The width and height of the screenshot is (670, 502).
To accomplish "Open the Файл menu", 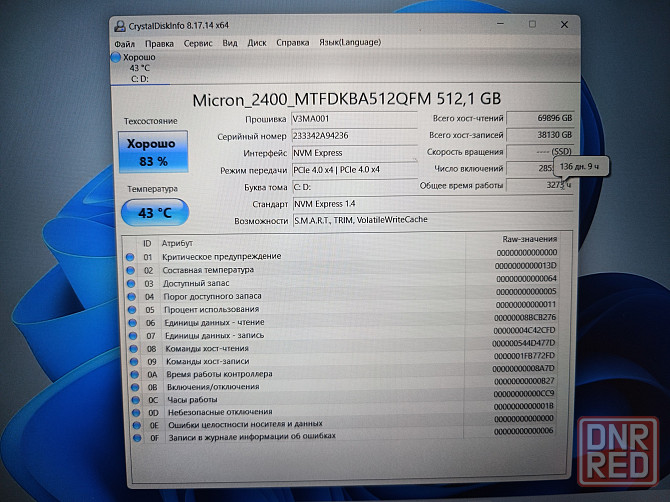I will click(124, 44).
